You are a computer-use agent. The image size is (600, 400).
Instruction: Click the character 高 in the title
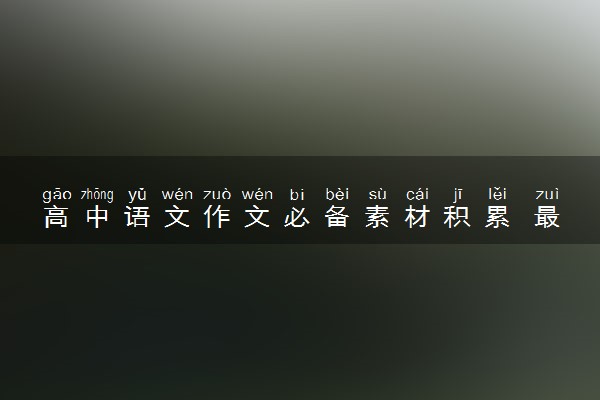tap(56, 217)
